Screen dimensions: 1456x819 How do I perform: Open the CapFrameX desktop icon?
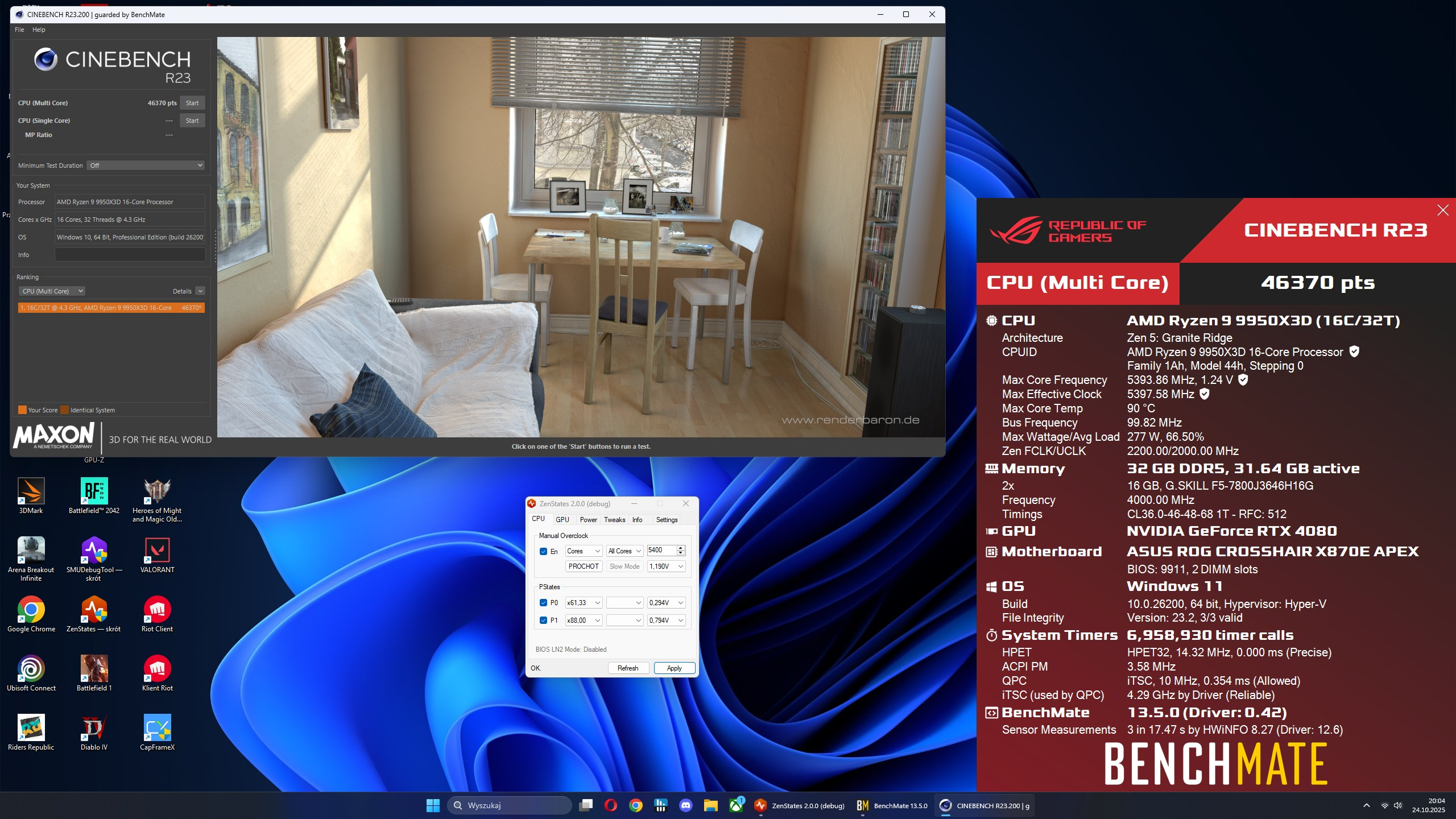click(x=157, y=729)
